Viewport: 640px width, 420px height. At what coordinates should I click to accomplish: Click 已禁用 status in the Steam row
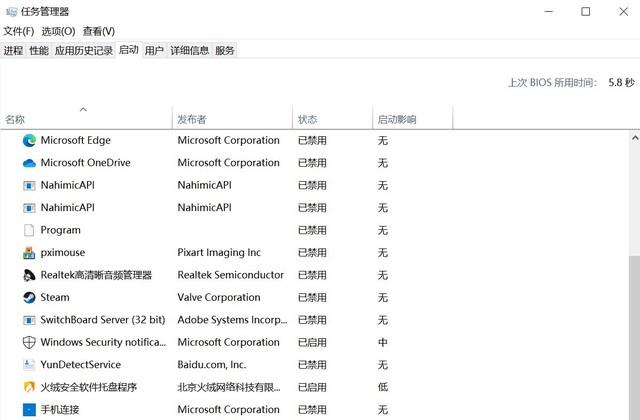[x=312, y=298]
